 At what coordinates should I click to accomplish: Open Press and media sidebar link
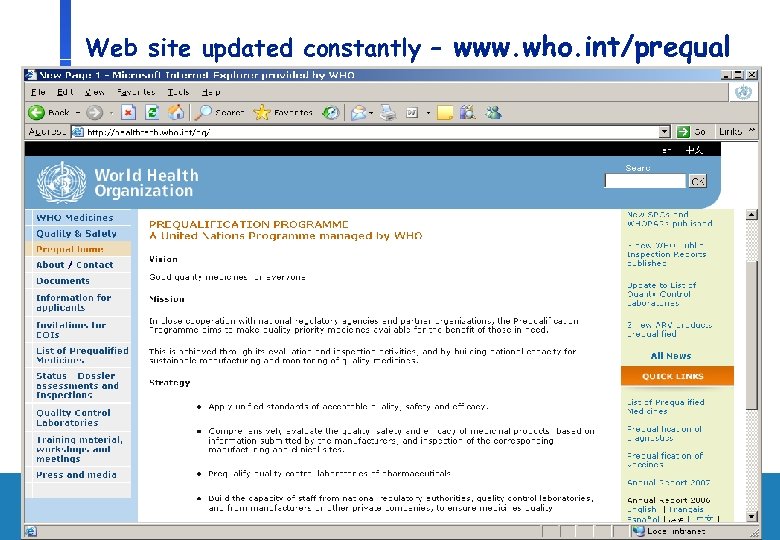76,475
